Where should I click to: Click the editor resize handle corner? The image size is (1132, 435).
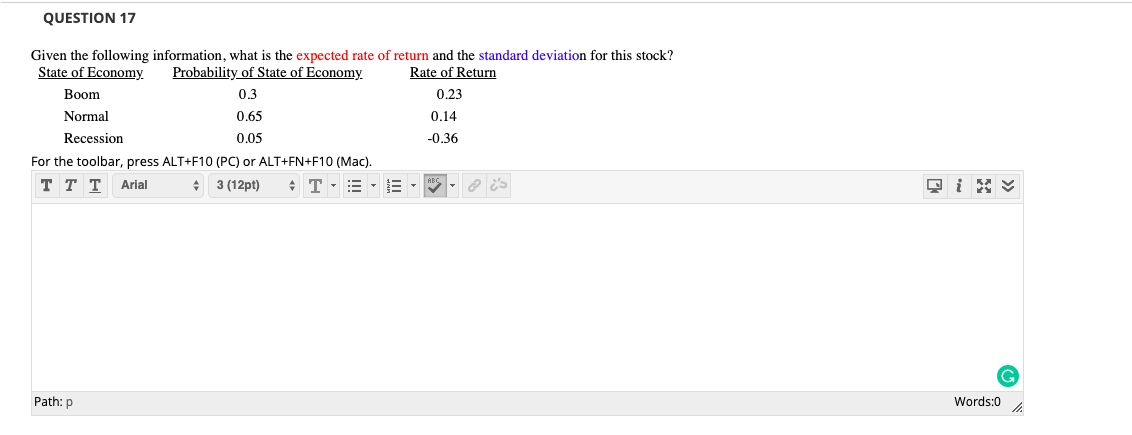click(1016, 408)
